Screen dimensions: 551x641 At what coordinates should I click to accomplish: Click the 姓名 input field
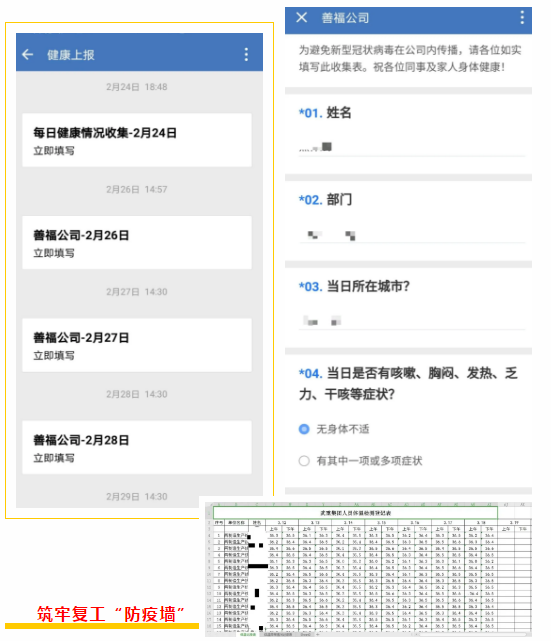coord(412,147)
